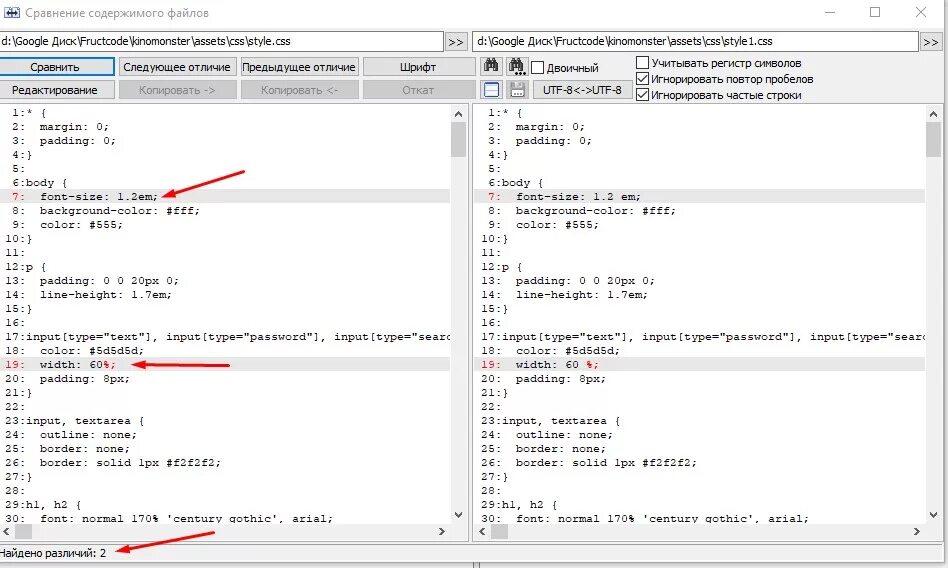Click right pane vertical scrollbar up arrow
Screen dimensions: 948x568
click(933, 114)
